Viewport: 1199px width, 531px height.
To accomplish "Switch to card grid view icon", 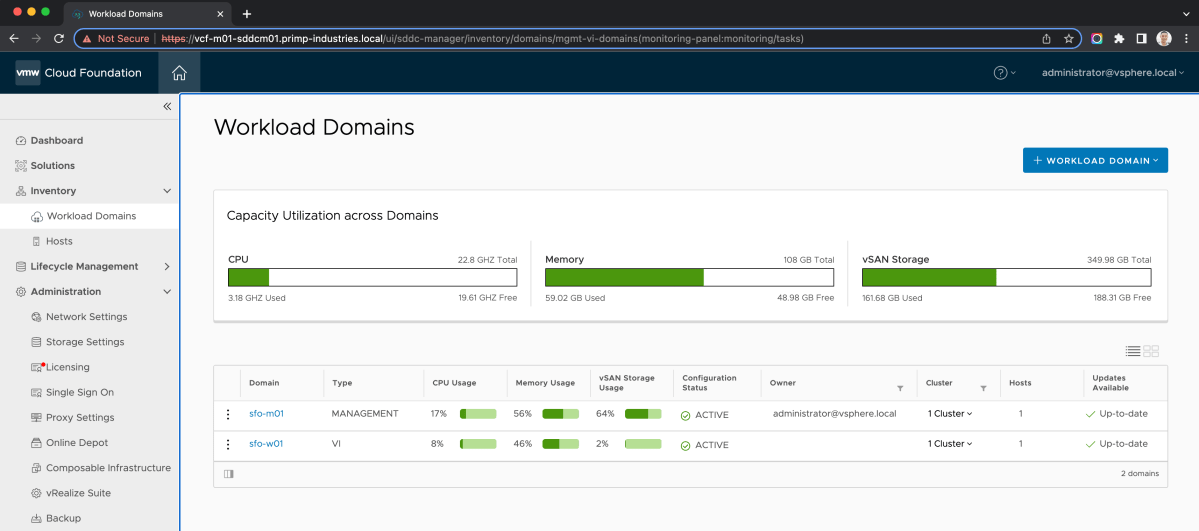I will pyautogui.click(x=1152, y=351).
